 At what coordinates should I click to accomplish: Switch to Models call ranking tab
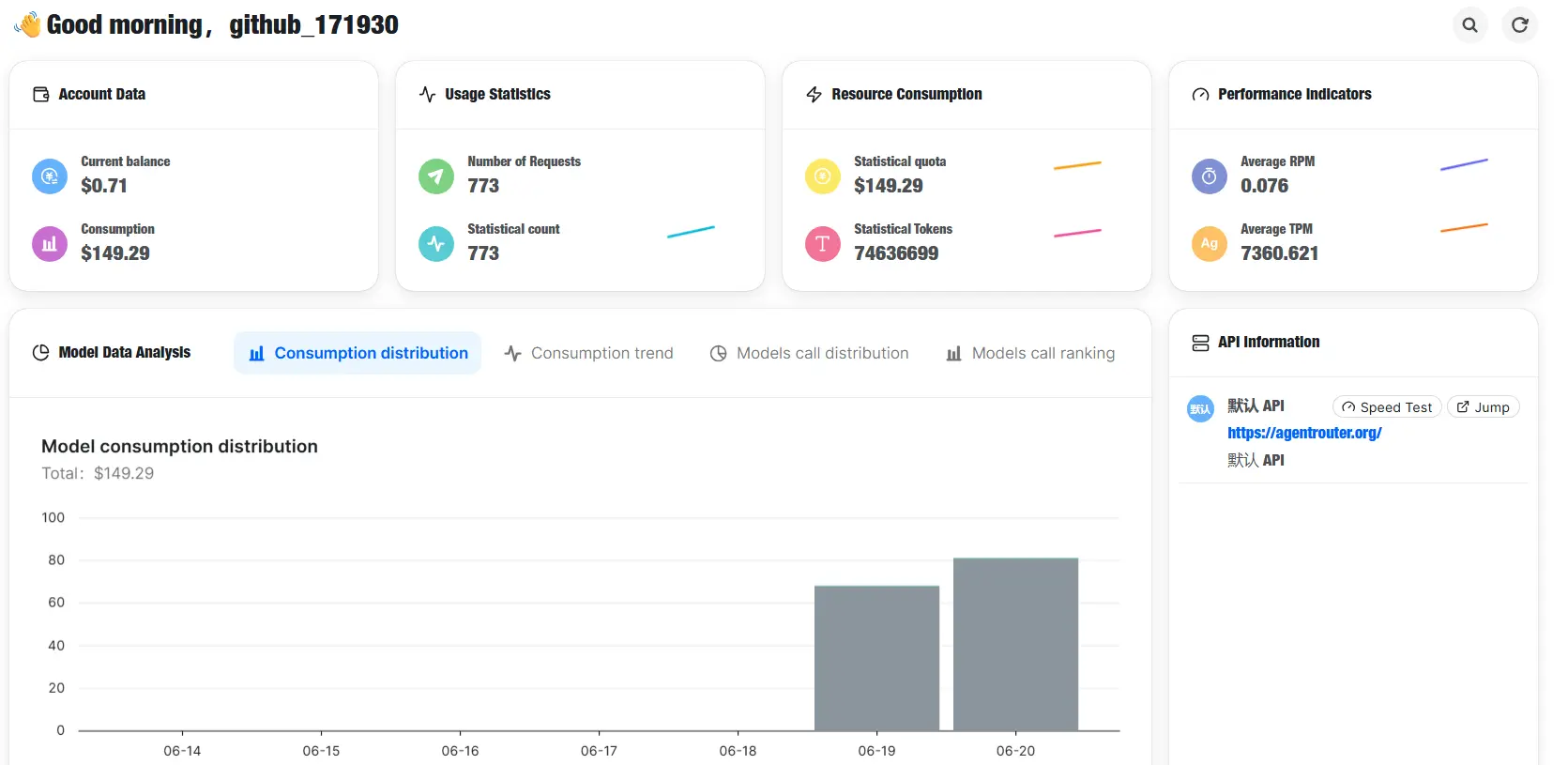pos(1030,353)
